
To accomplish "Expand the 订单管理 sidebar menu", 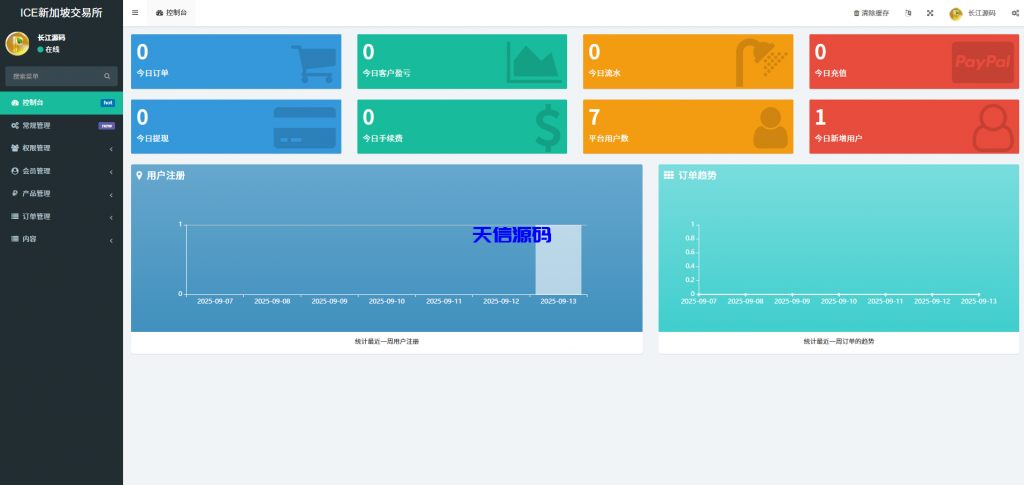I will pyautogui.click(x=60, y=216).
